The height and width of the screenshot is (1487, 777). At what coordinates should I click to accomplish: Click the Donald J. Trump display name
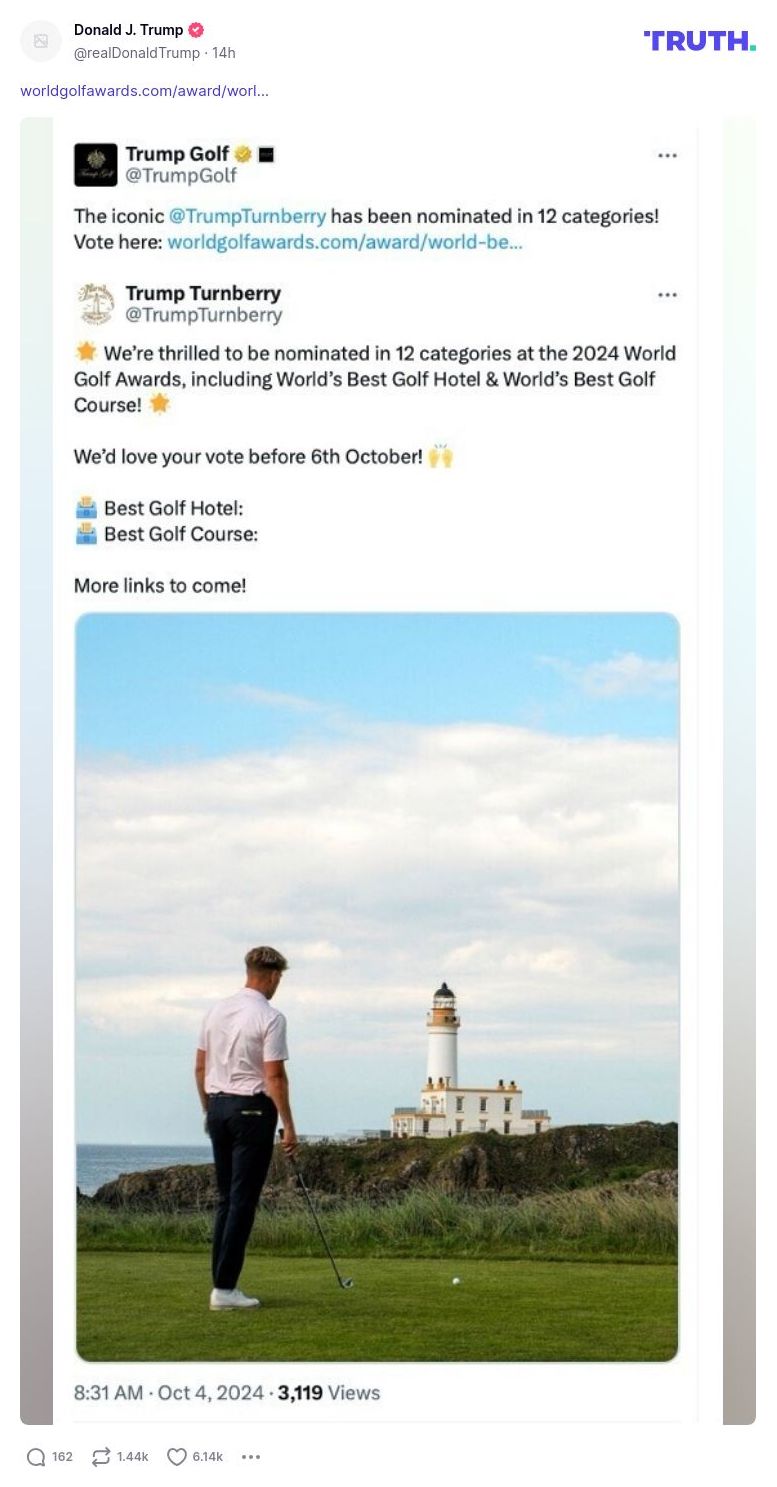[x=128, y=30]
